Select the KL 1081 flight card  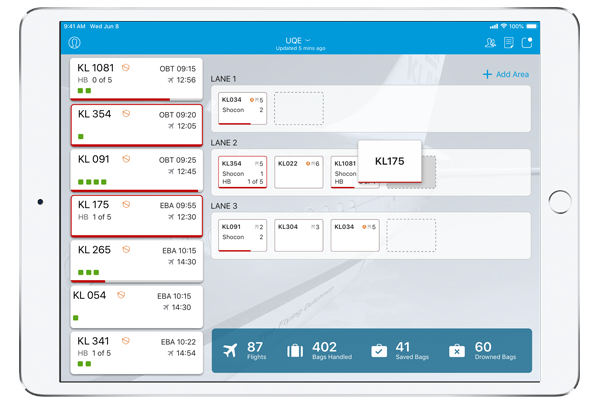click(x=136, y=79)
